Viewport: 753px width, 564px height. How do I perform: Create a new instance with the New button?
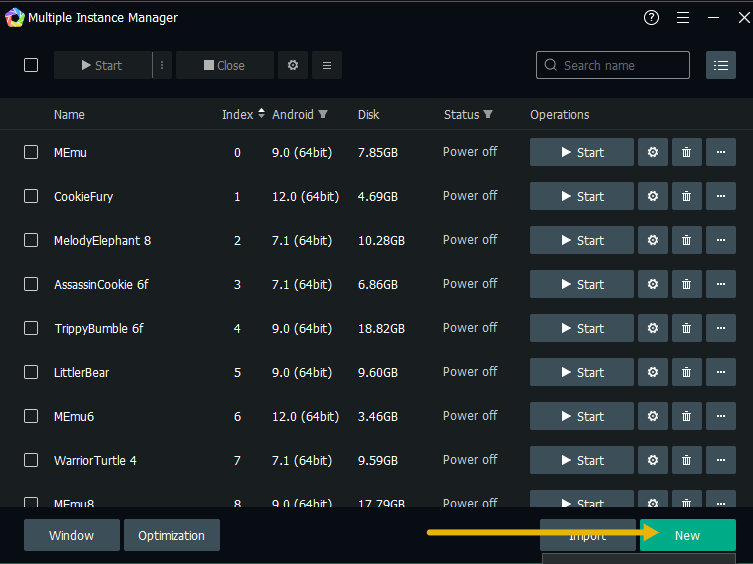pos(688,535)
